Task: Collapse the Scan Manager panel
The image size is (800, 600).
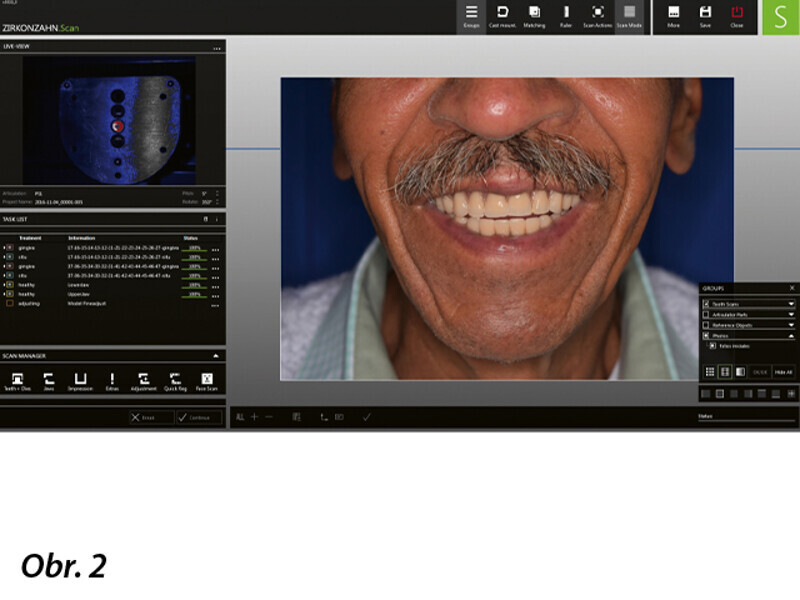Action: pyautogui.click(x=216, y=355)
